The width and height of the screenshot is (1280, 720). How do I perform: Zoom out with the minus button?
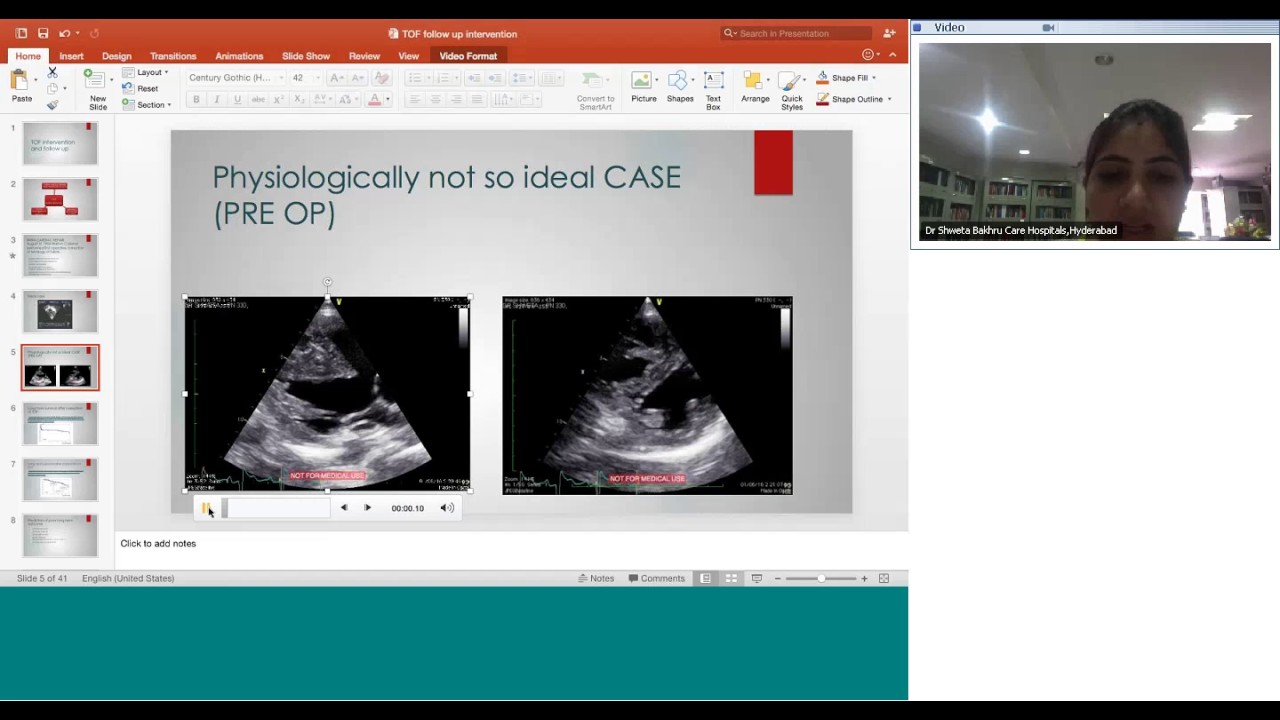coord(778,578)
